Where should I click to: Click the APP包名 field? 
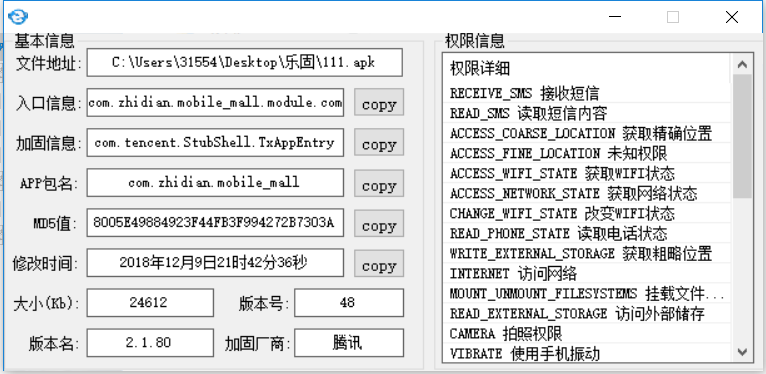tap(215, 183)
